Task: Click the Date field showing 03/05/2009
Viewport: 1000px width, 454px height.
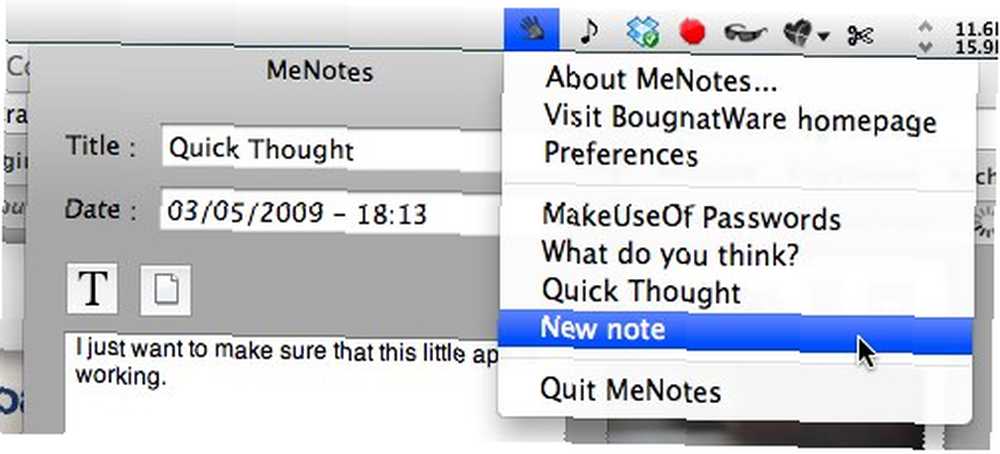Action: [x=332, y=213]
